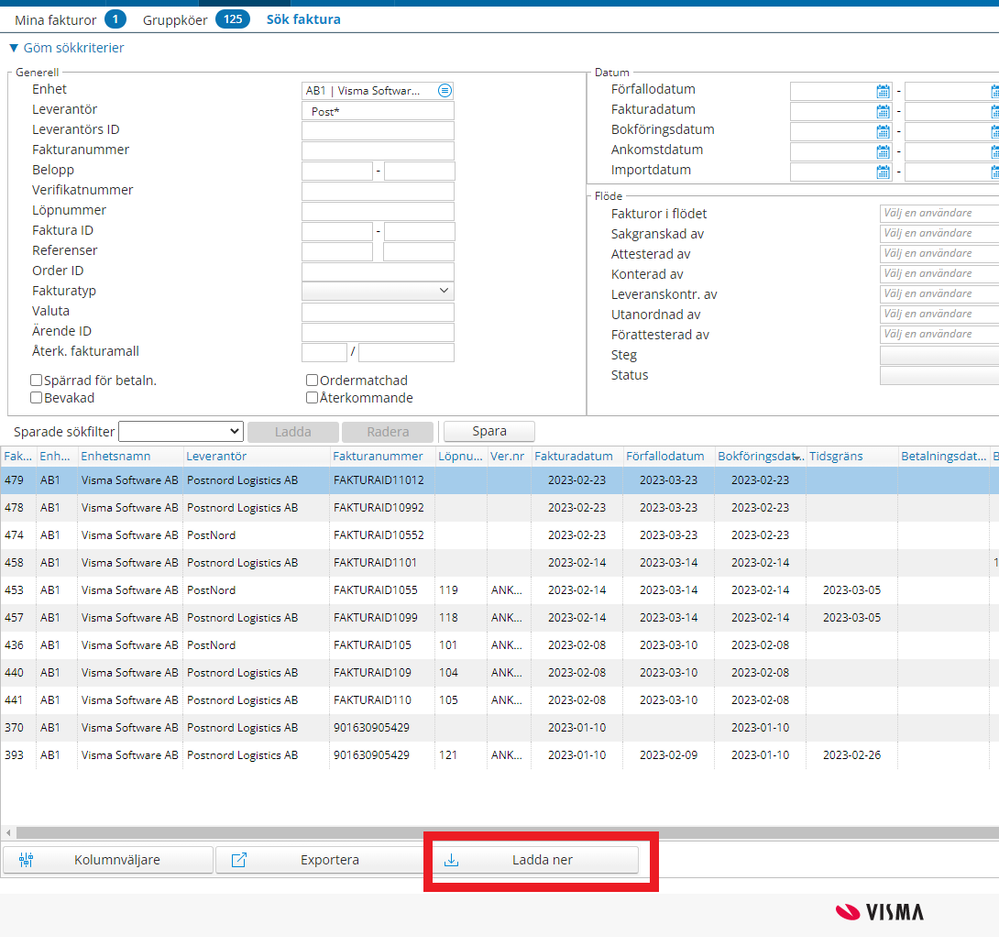The image size is (999, 937).
Task: Select invoice row FAKTURAID105
Action: 500,645
